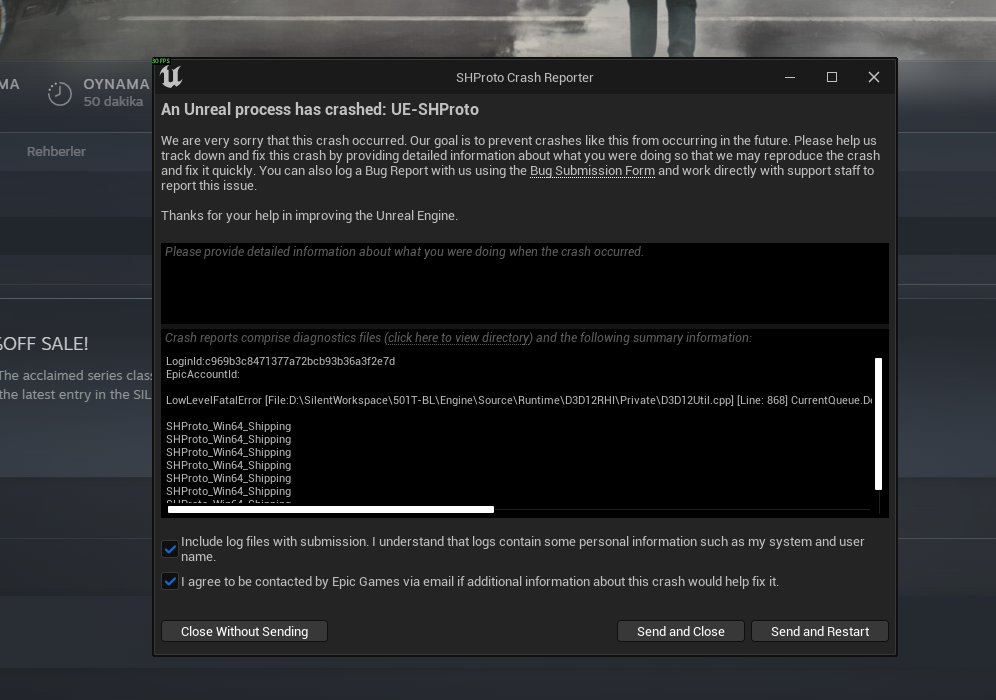996x700 pixels.
Task: Click the SHProto Crash Reporter title text
Action: point(525,77)
